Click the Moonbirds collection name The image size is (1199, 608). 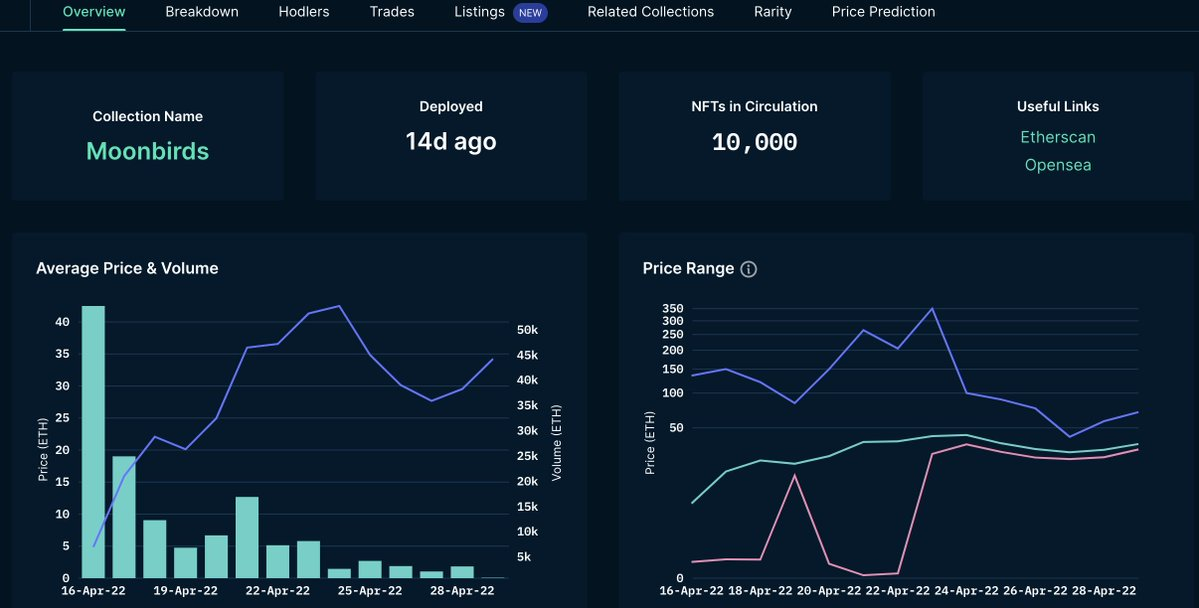tap(148, 151)
